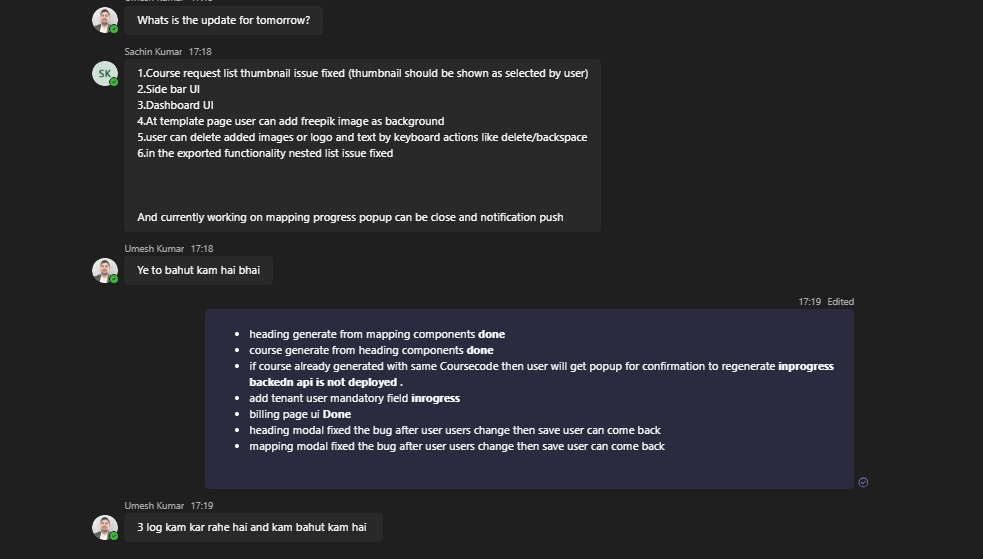Screen dimensions: 983x559
Task: Click the "Course request list thumbnail issue fixed" line
Action: 362,73
